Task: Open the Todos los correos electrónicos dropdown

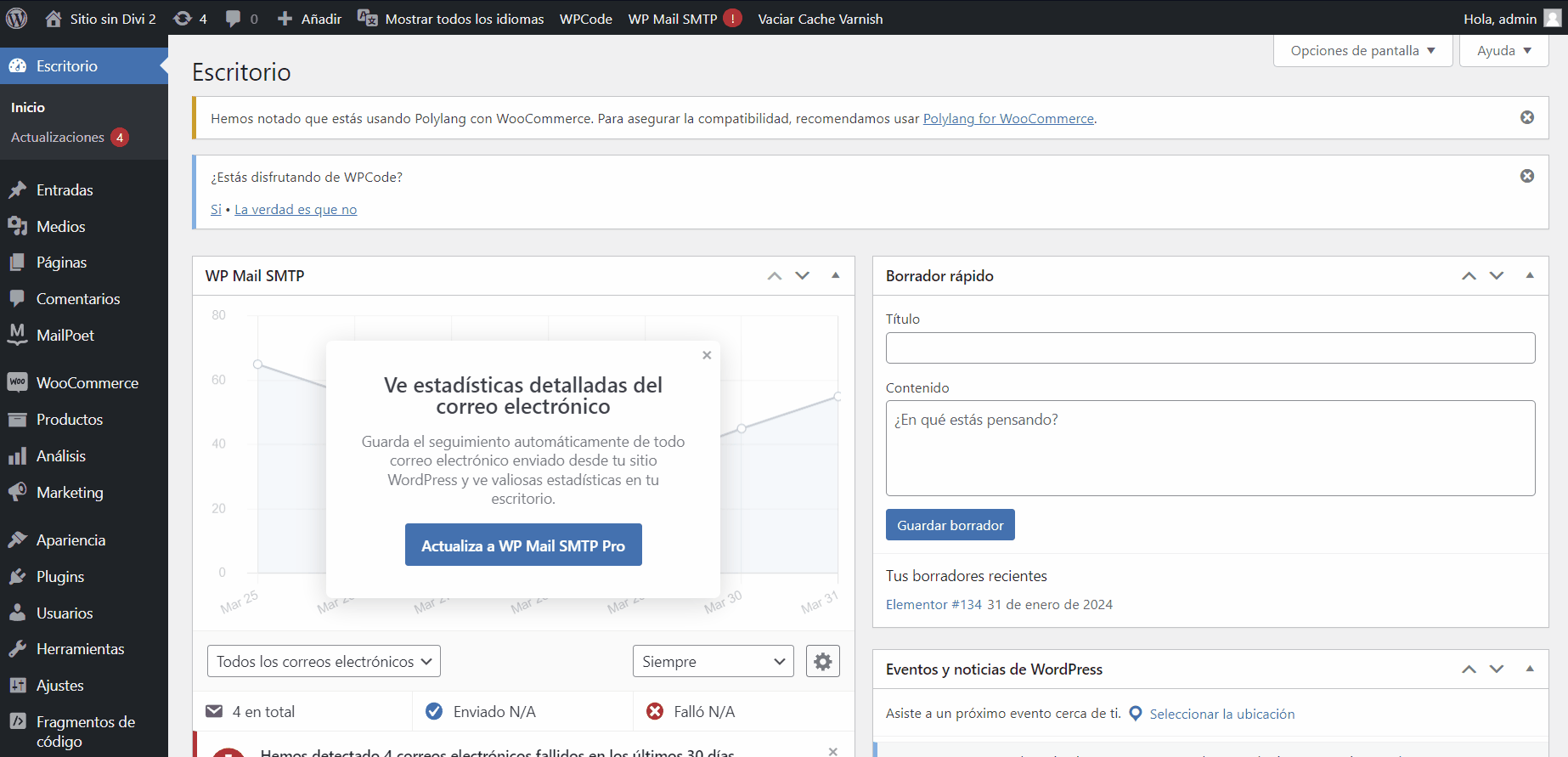Action: tap(324, 661)
